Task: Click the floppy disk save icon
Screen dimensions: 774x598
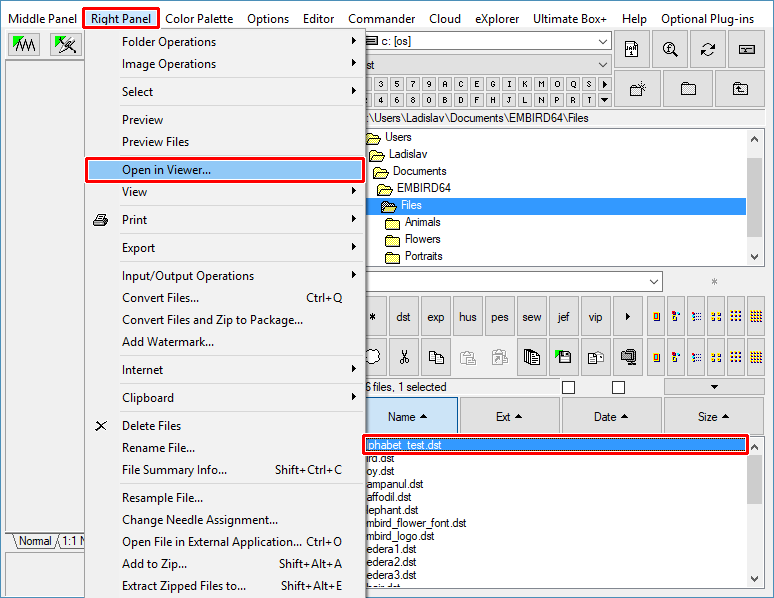Action: click(x=563, y=357)
